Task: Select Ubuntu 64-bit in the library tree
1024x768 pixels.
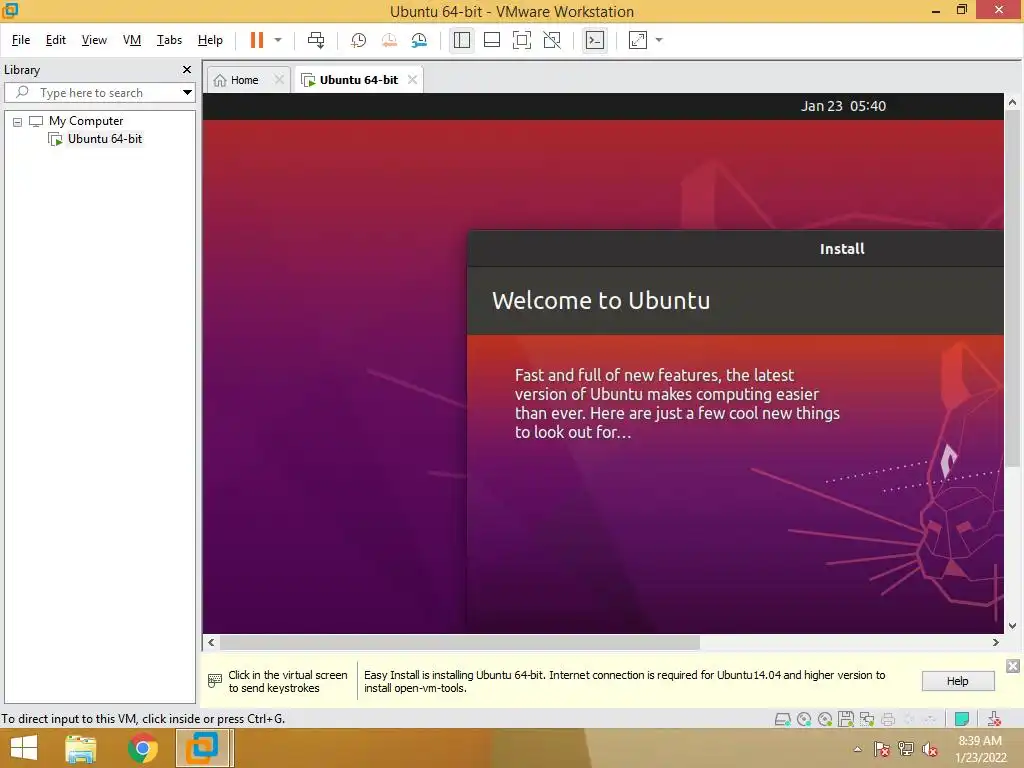Action: 104,139
